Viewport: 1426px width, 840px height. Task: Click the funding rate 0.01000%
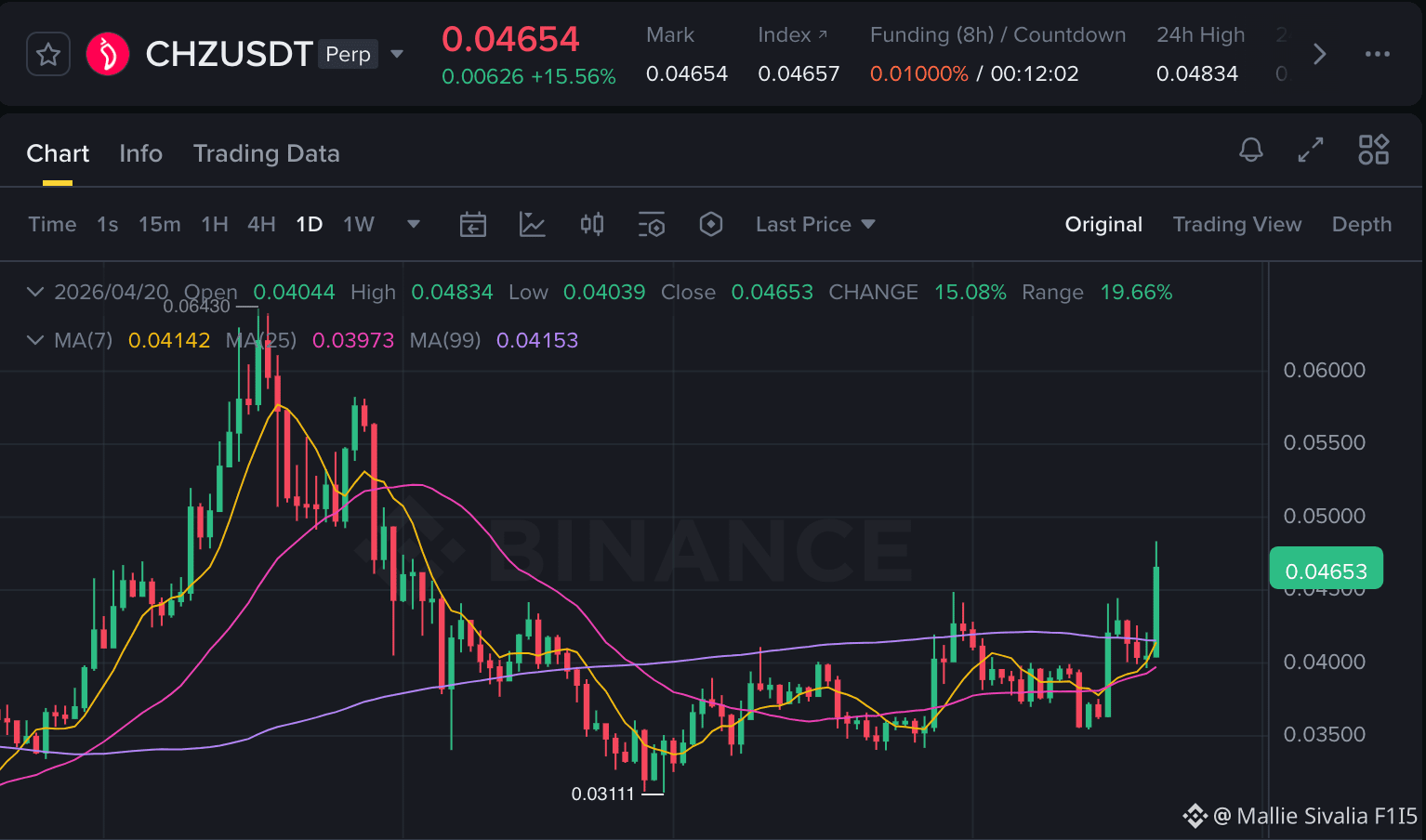pyautogui.click(x=919, y=73)
